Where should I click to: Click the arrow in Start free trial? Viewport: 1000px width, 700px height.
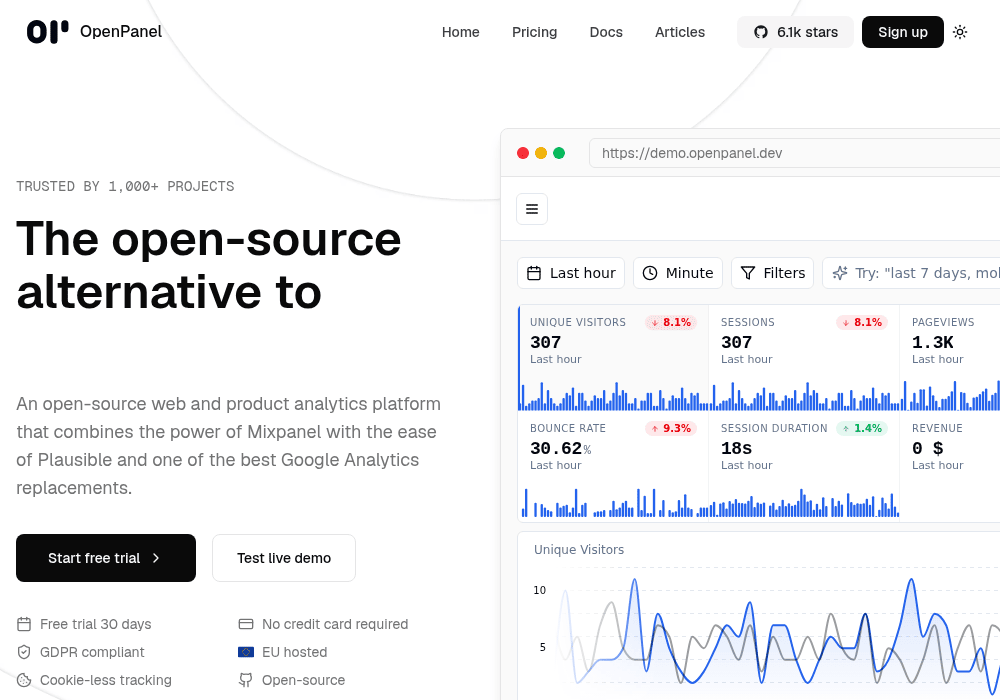(156, 558)
